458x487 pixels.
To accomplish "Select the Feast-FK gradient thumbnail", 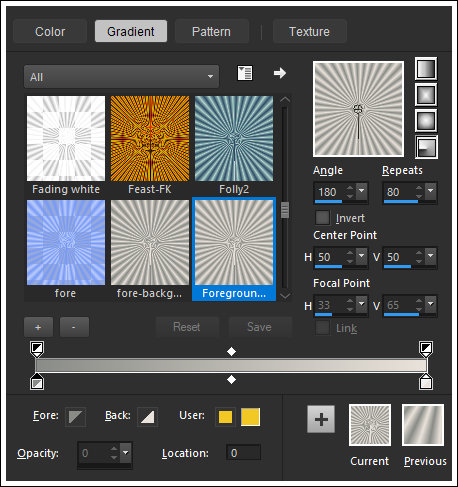I will [150, 139].
